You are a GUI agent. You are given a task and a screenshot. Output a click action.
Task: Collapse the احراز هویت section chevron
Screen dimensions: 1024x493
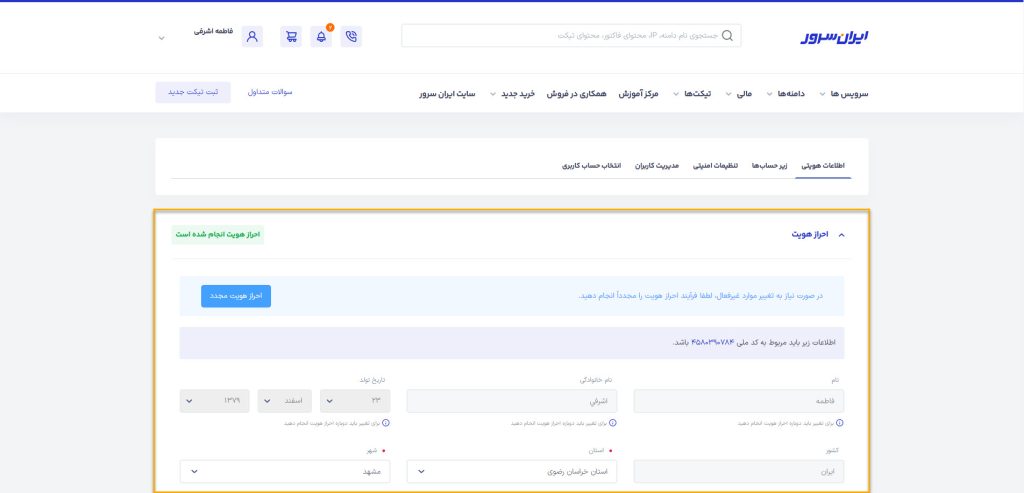click(x=841, y=235)
